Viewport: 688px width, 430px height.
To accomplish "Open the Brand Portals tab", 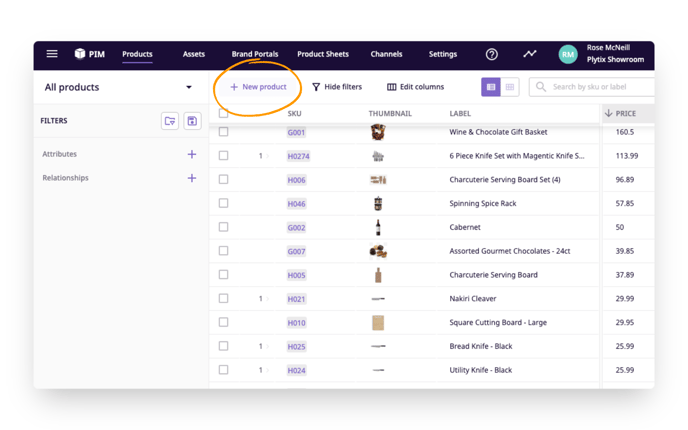I will click(255, 54).
